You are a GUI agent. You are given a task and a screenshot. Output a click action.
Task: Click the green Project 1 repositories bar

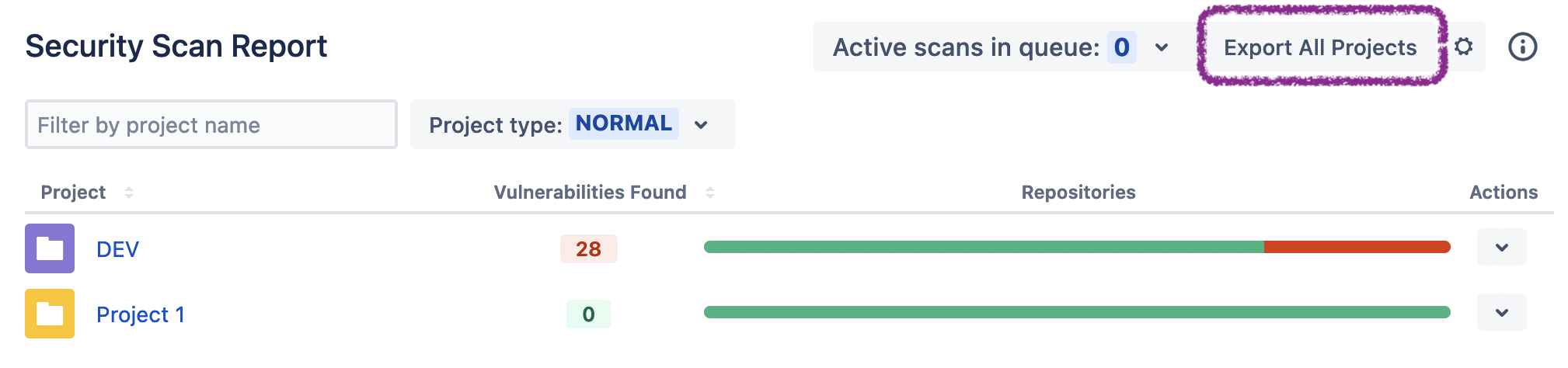[1076, 312]
